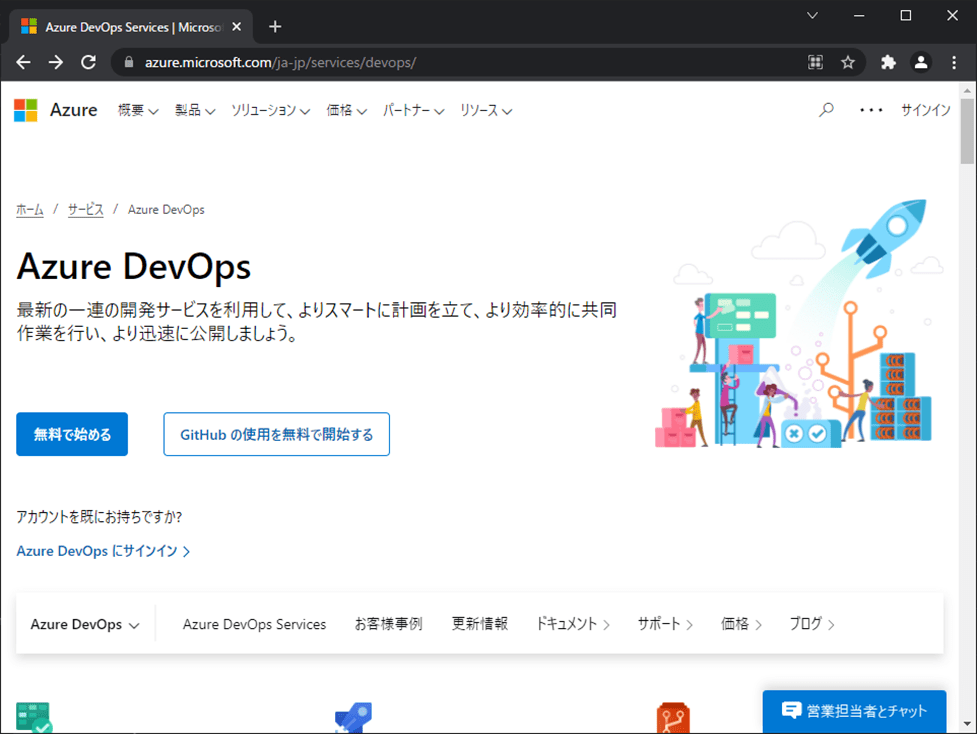
Task: Click the browser back arrow
Action: pos(24,62)
